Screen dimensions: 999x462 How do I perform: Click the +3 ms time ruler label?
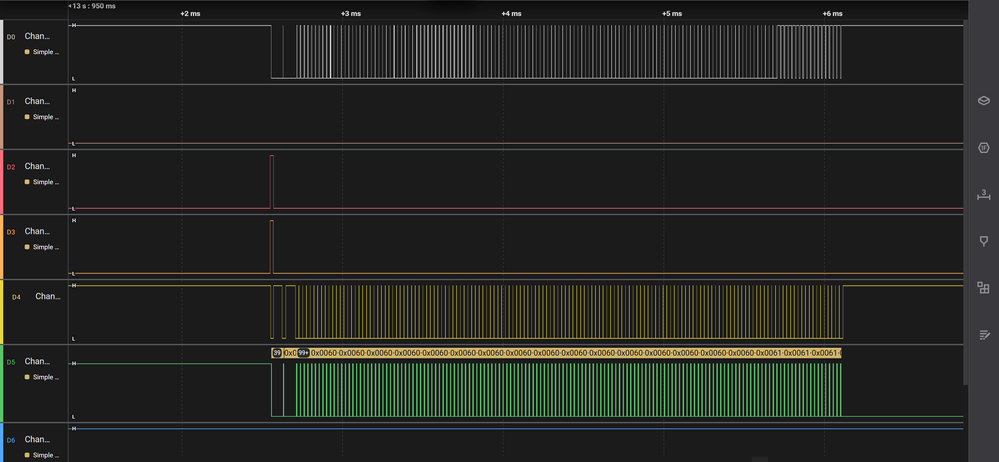350,13
